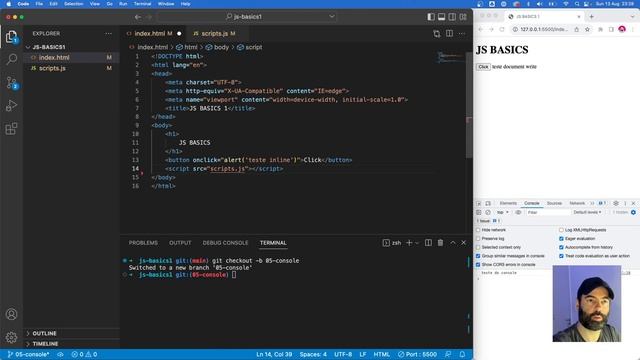Uncheck Group similar messages in console
Screen dimensions: 640x360
(478, 256)
